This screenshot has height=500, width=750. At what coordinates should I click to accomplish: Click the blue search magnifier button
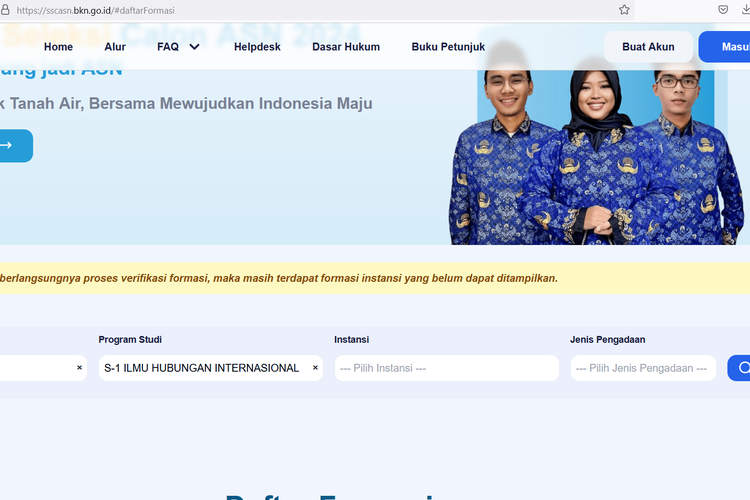(x=739, y=368)
